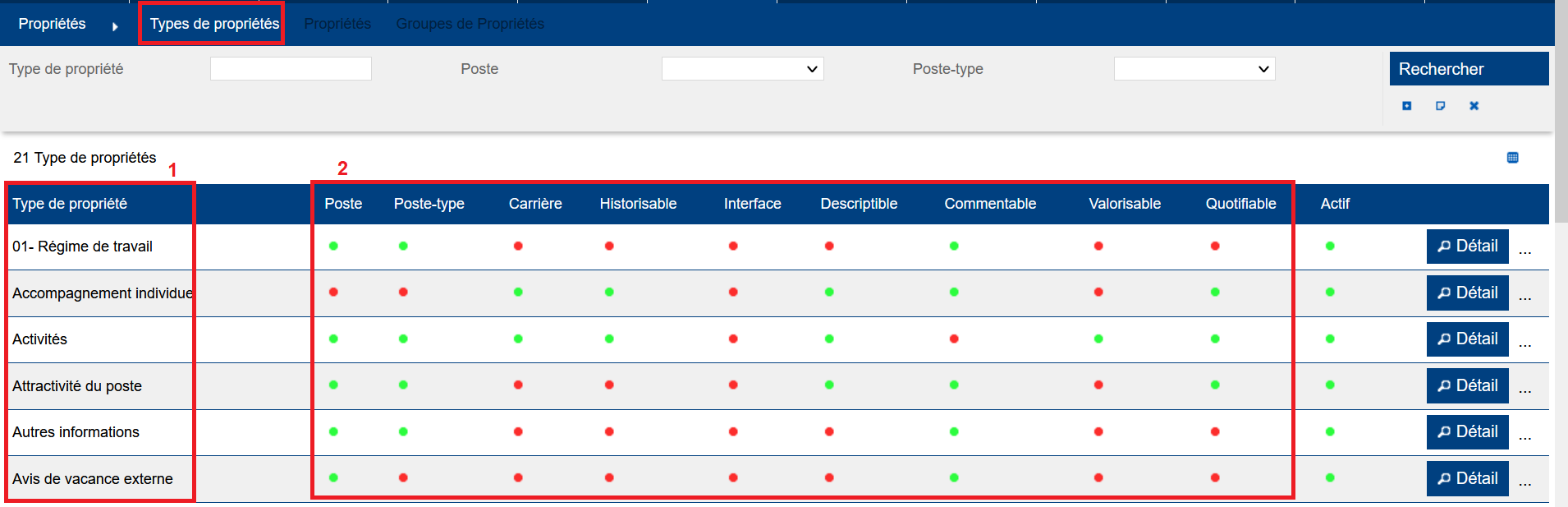The image size is (1568, 507).
Task: Switch to the Types de propriétés tab
Action: [213, 24]
